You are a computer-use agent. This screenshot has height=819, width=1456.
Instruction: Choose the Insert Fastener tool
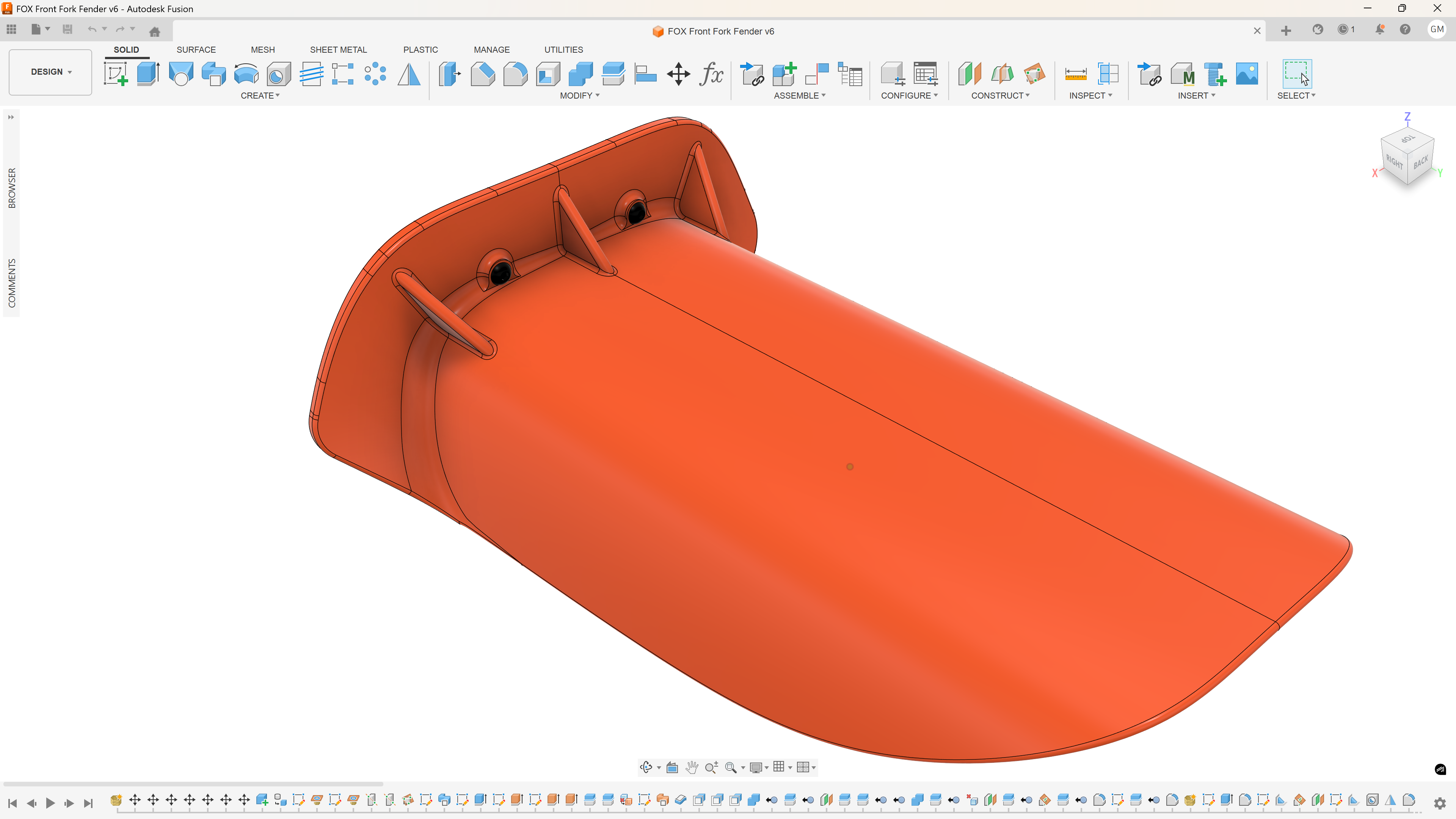(x=1215, y=74)
